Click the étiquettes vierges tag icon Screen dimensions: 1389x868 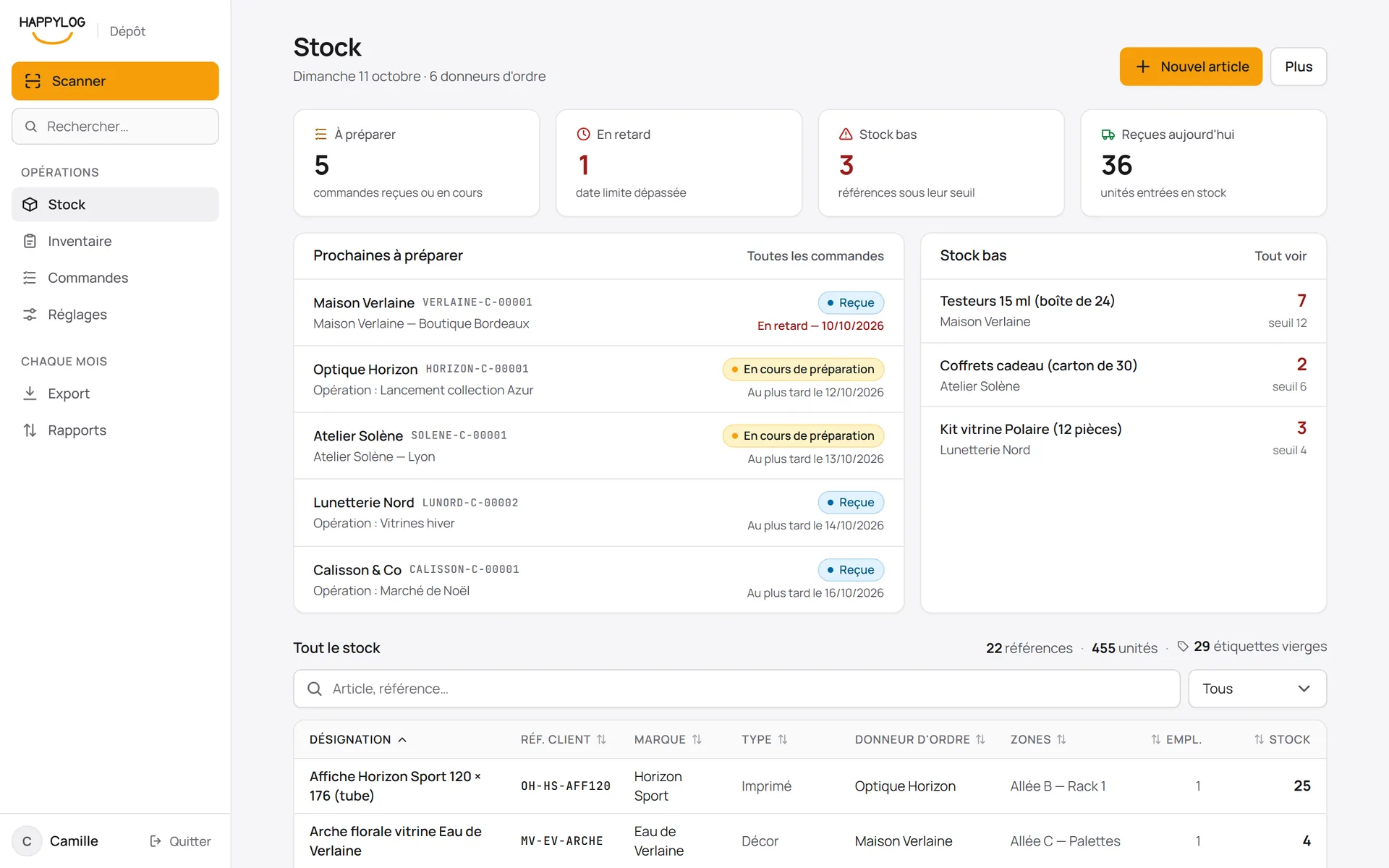[1183, 646]
